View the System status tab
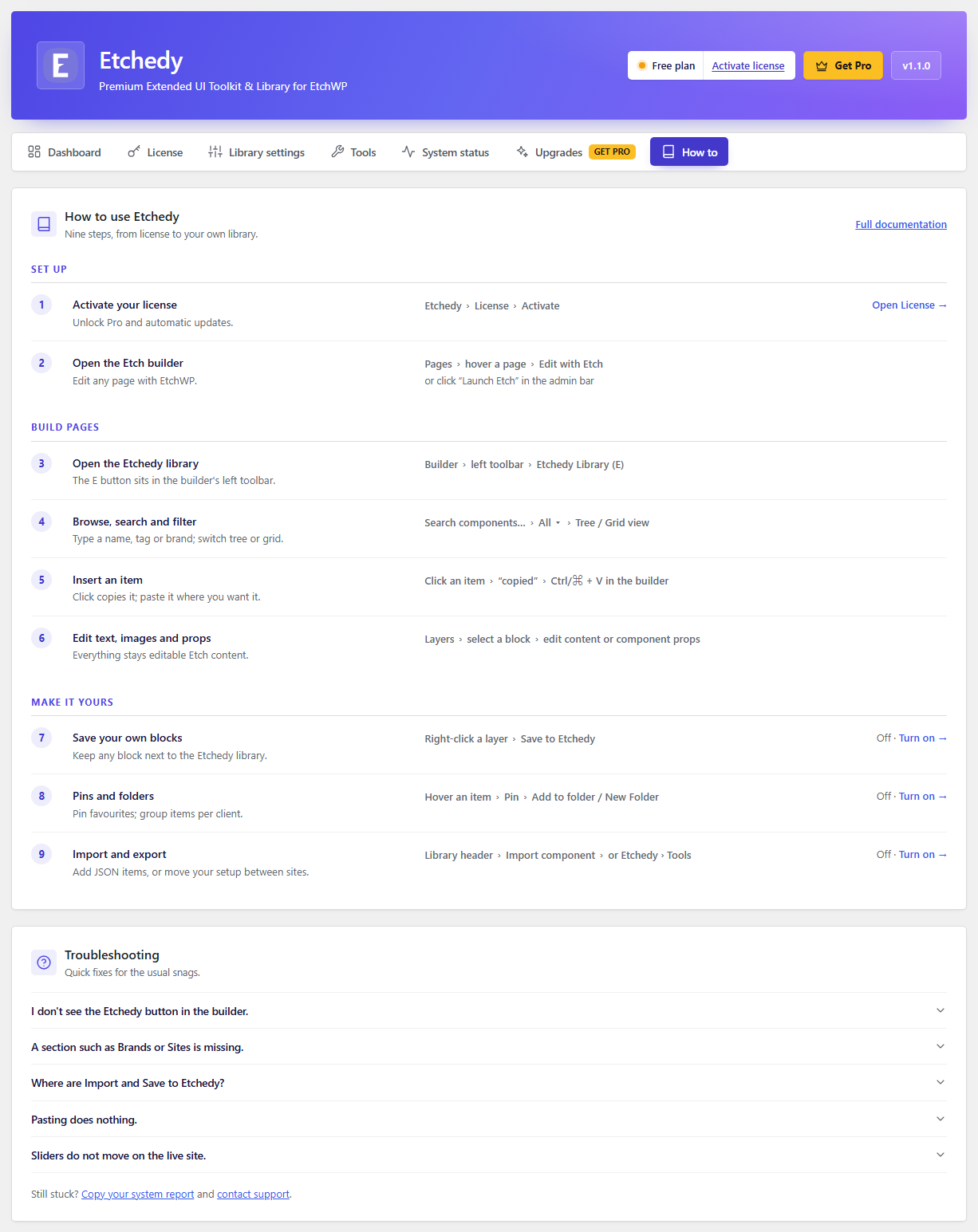Image resolution: width=978 pixels, height=1232 pixels. coord(446,152)
